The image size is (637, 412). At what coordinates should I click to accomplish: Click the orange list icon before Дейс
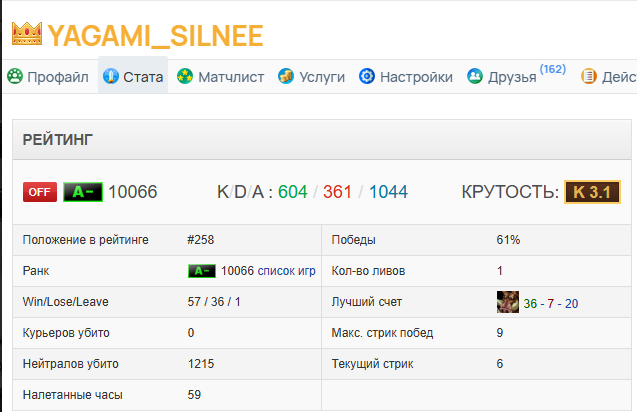click(589, 76)
